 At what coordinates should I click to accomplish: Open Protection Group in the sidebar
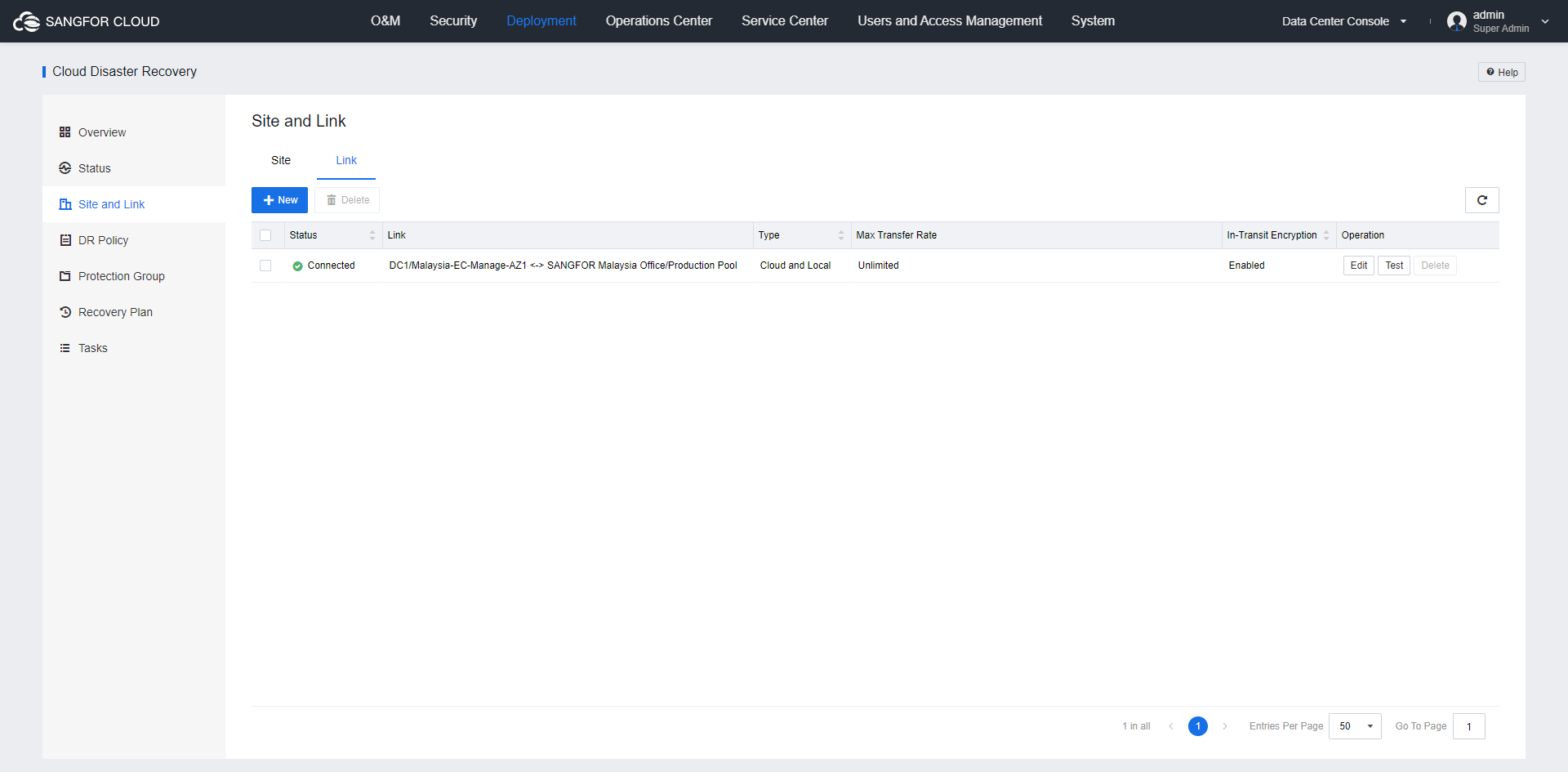pos(134,276)
